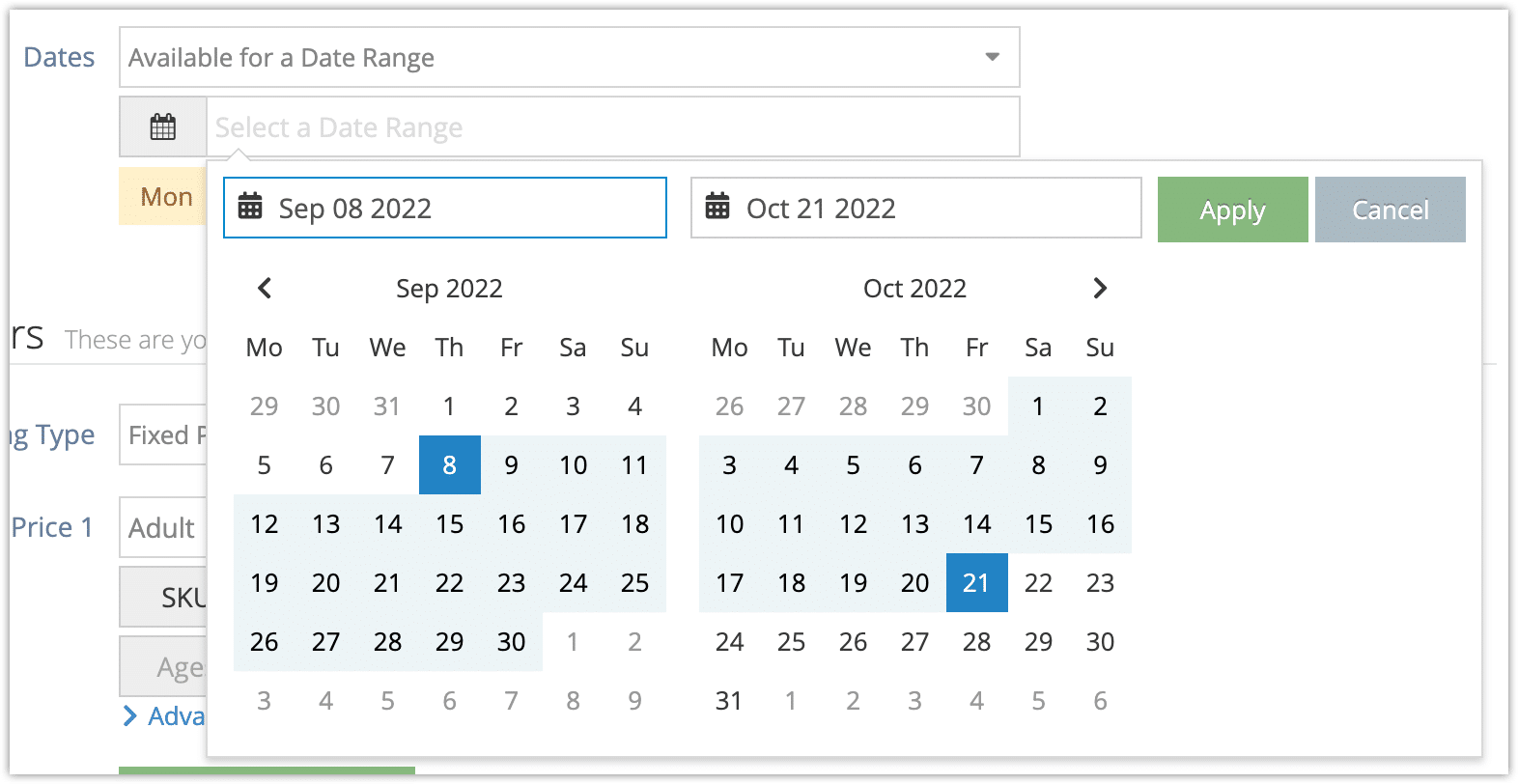The width and height of the screenshot is (1518, 784).
Task: Apply the selected date range
Action: pos(1232,210)
